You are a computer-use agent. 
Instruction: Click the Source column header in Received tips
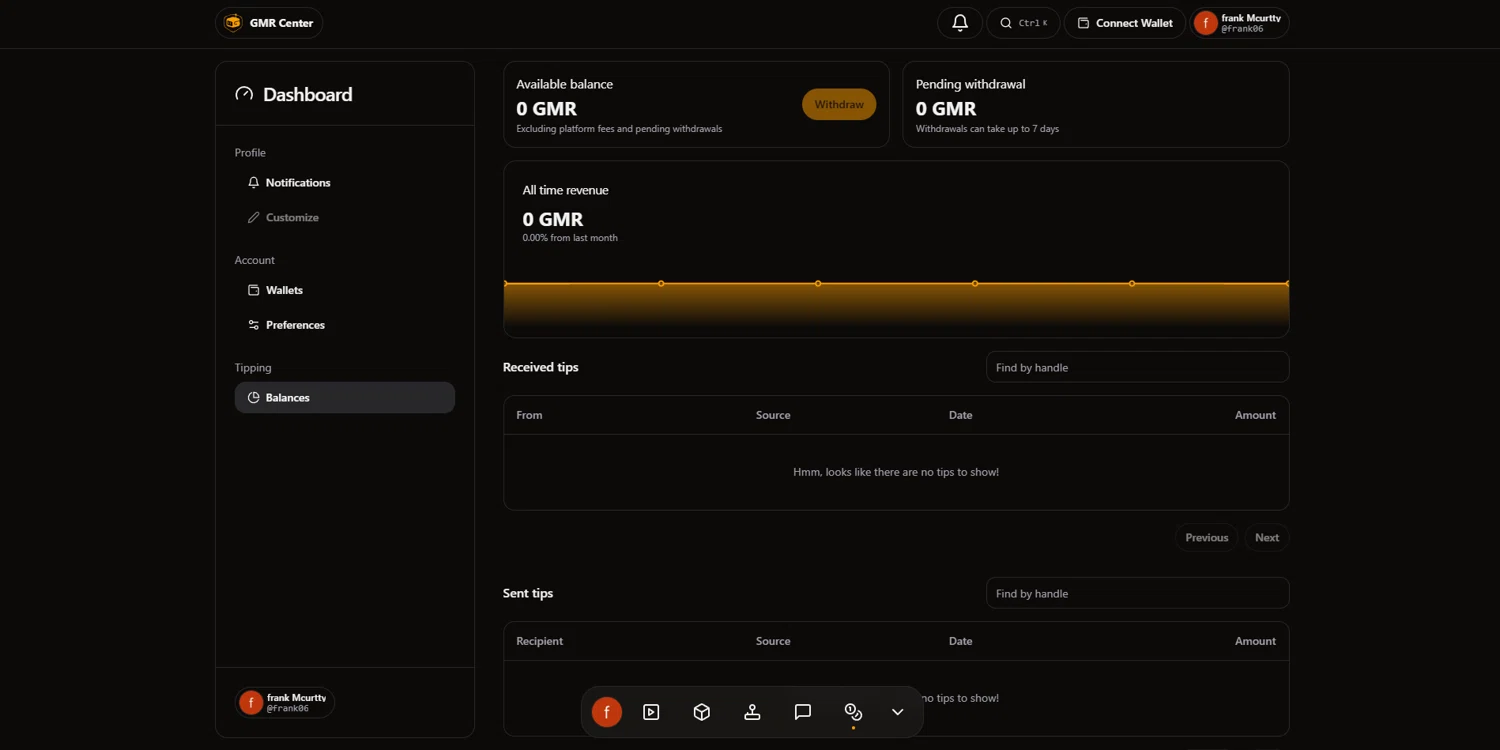tap(773, 415)
